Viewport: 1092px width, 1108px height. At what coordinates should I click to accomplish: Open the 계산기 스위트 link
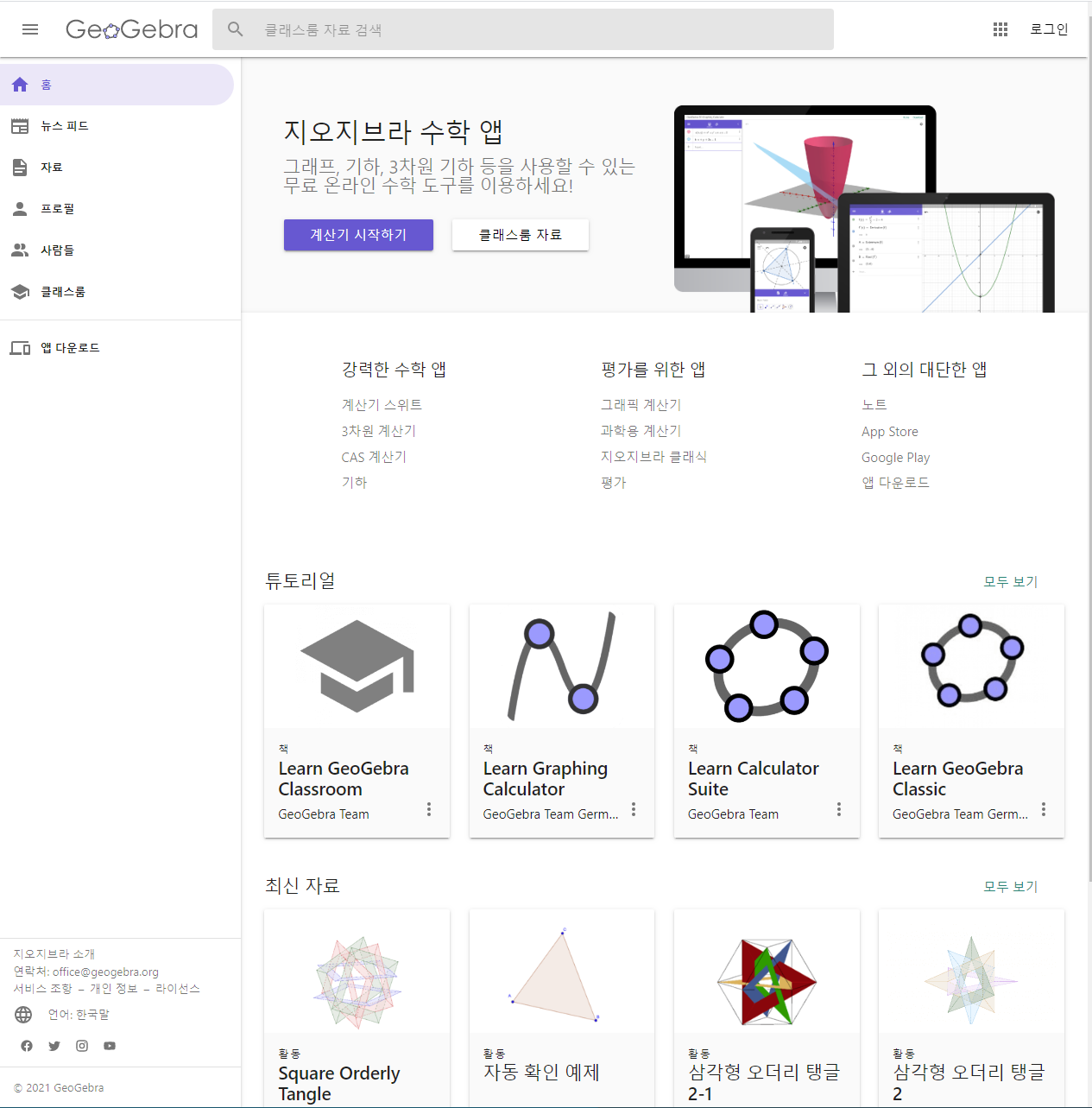(382, 405)
